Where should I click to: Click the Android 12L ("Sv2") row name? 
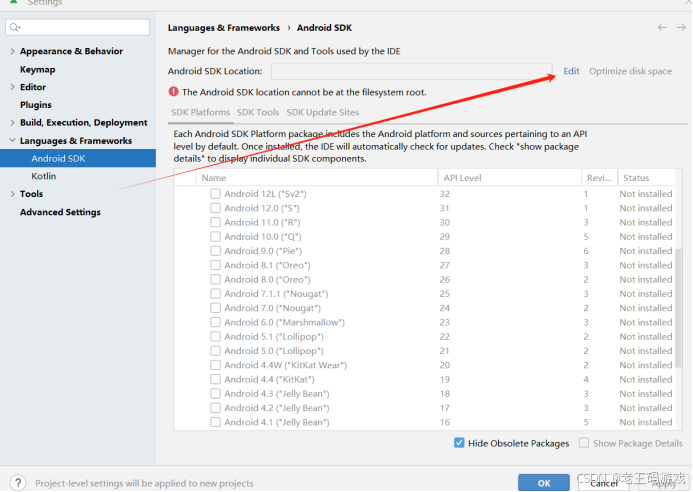coord(265,194)
